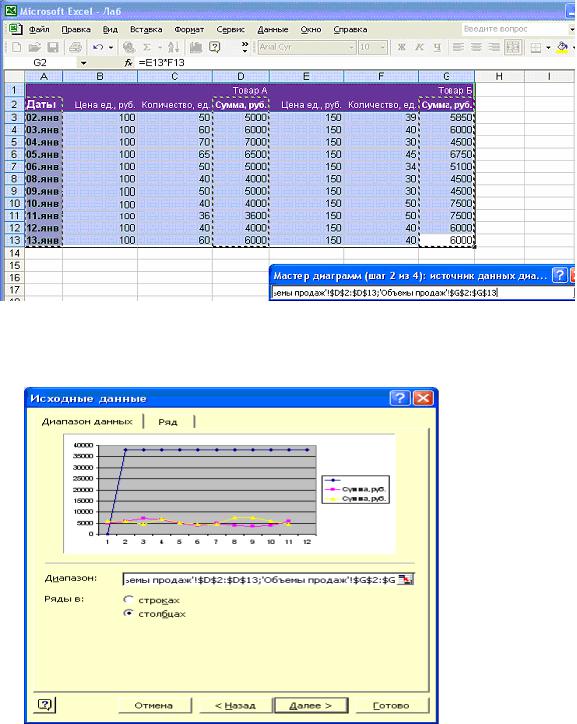Click the AutoSum sigma icon
The height and width of the screenshot is (724, 577).
[147, 47]
